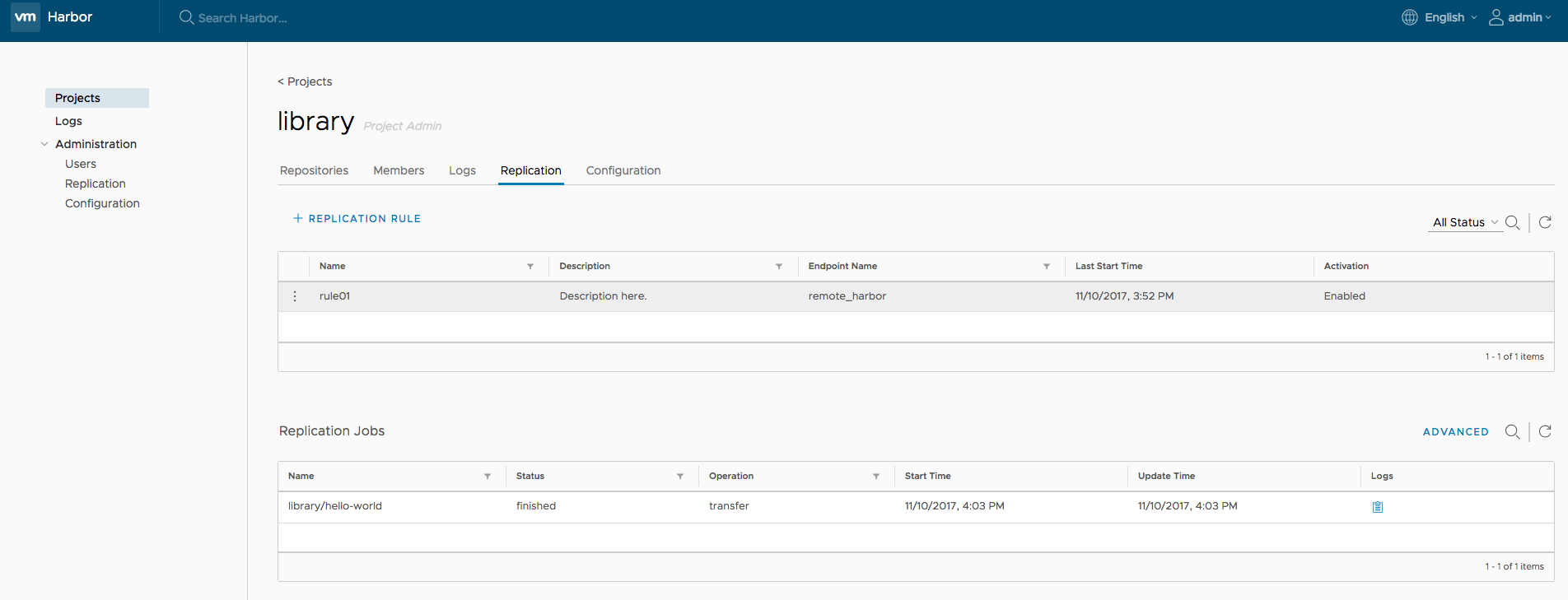Filter rules by Description column

(779, 267)
